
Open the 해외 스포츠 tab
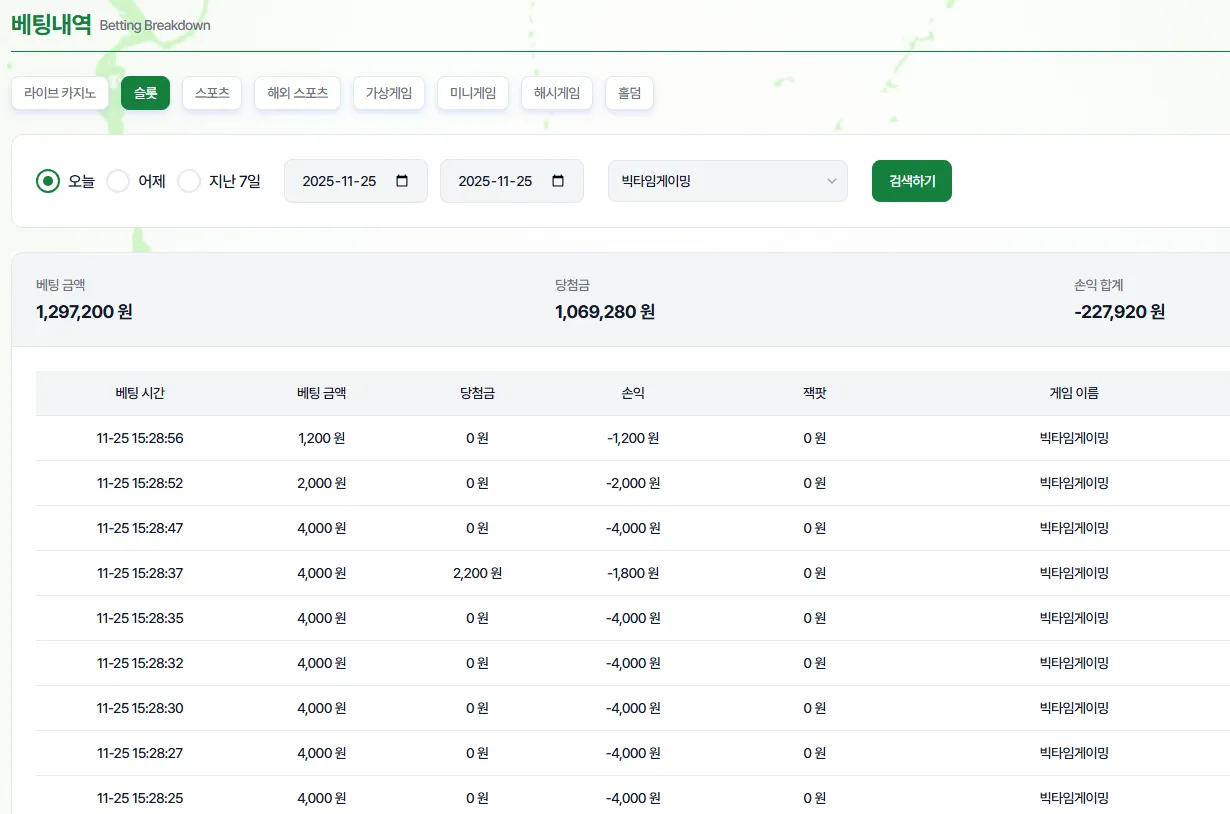coord(297,93)
